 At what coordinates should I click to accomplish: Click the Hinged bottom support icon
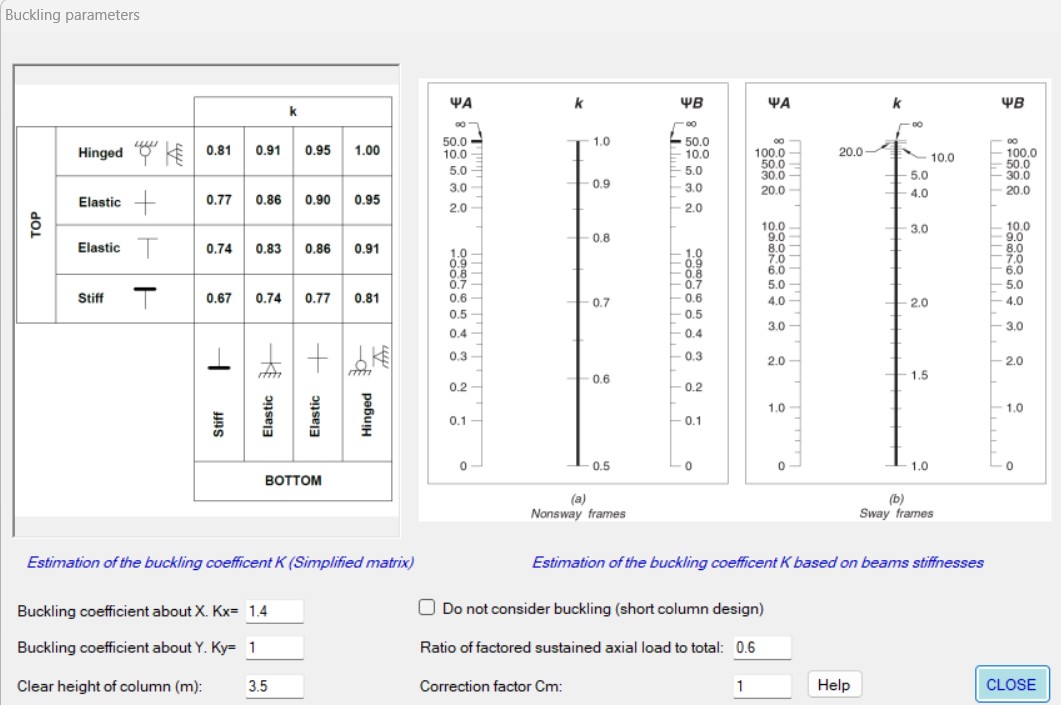369,360
